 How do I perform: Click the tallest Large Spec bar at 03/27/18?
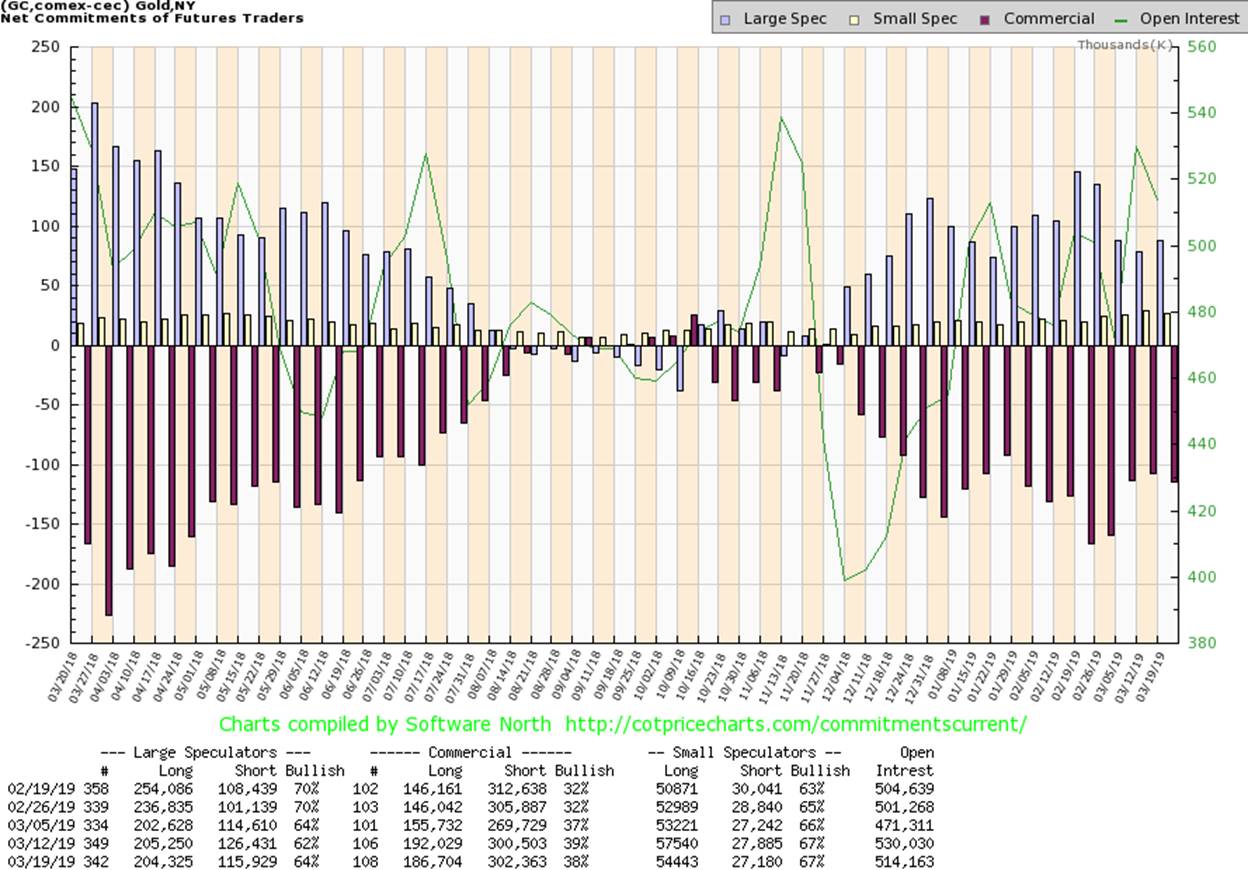pyautogui.click(x=95, y=223)
